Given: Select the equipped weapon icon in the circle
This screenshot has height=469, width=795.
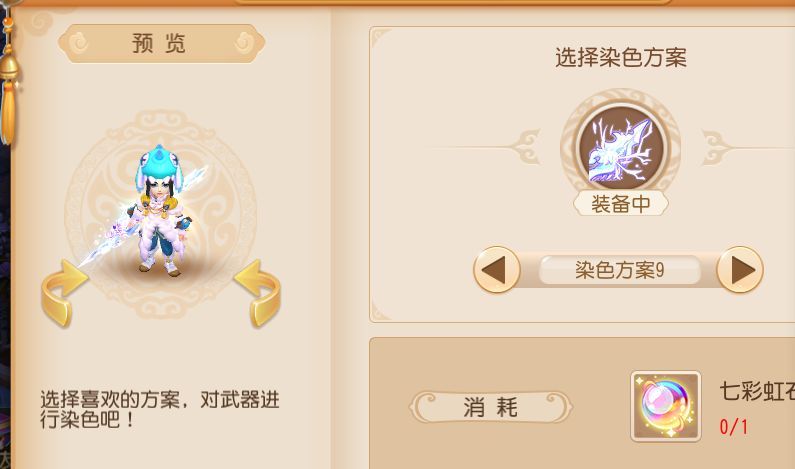Looking at the screenshot, I should coord(621,149).
